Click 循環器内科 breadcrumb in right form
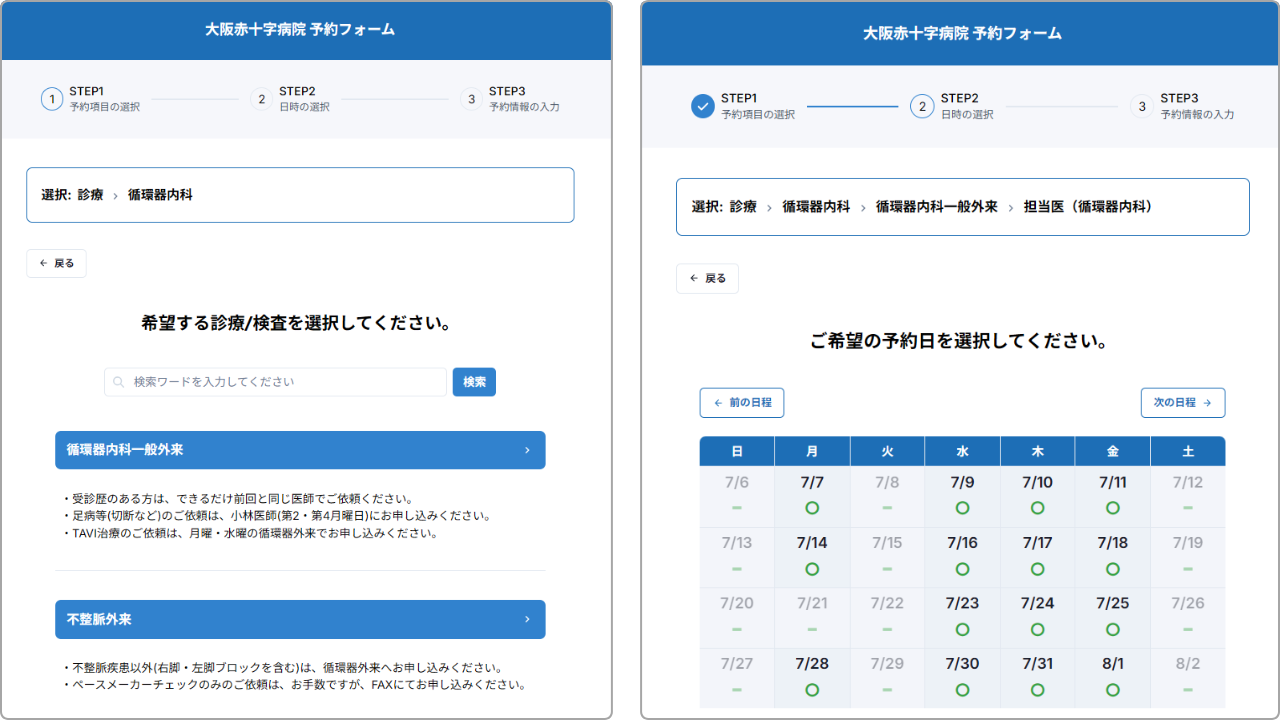The height and width of the screenshot is (720, 1280). click(816, 207)
